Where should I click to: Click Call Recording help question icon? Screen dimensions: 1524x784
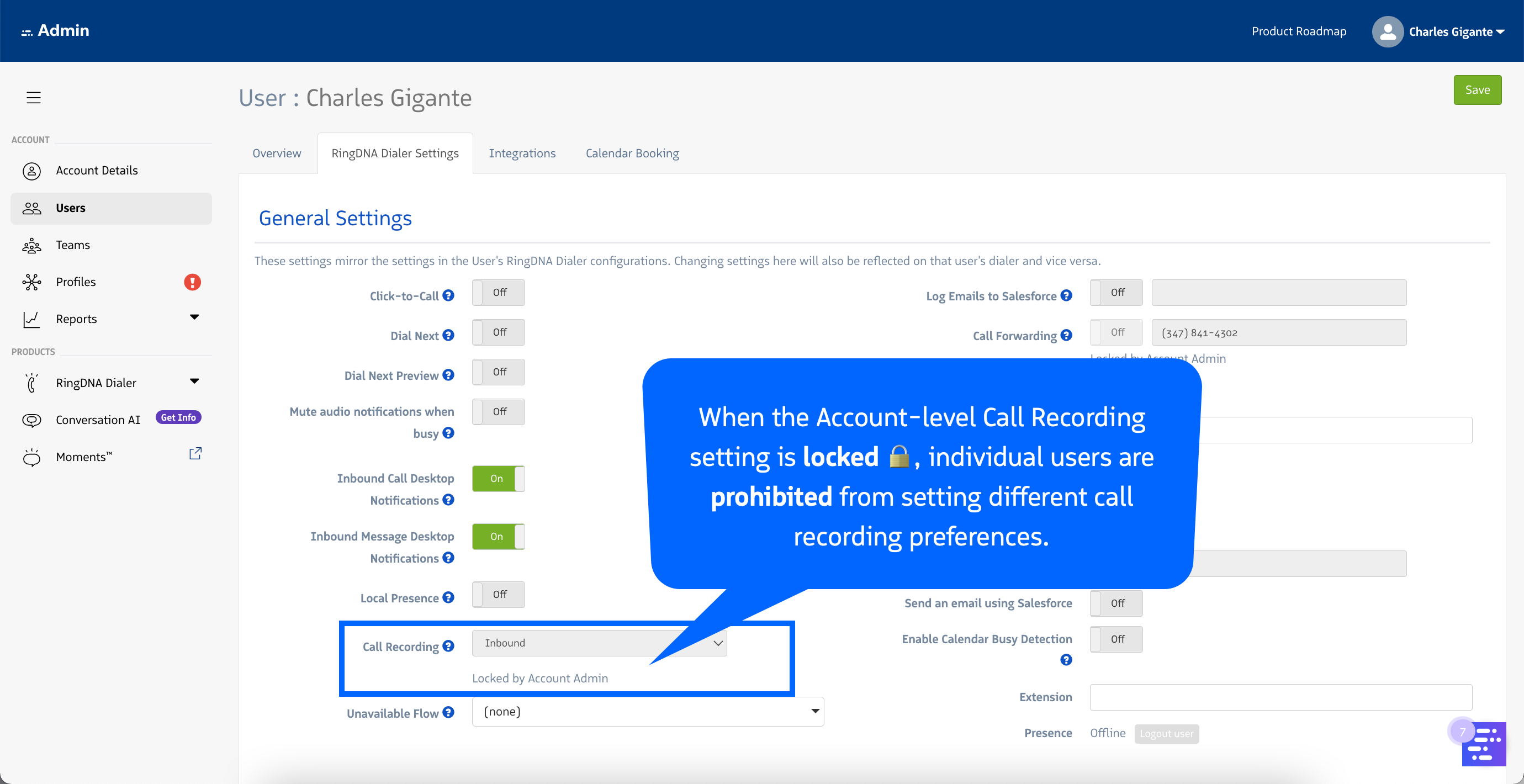click(448, 646)
